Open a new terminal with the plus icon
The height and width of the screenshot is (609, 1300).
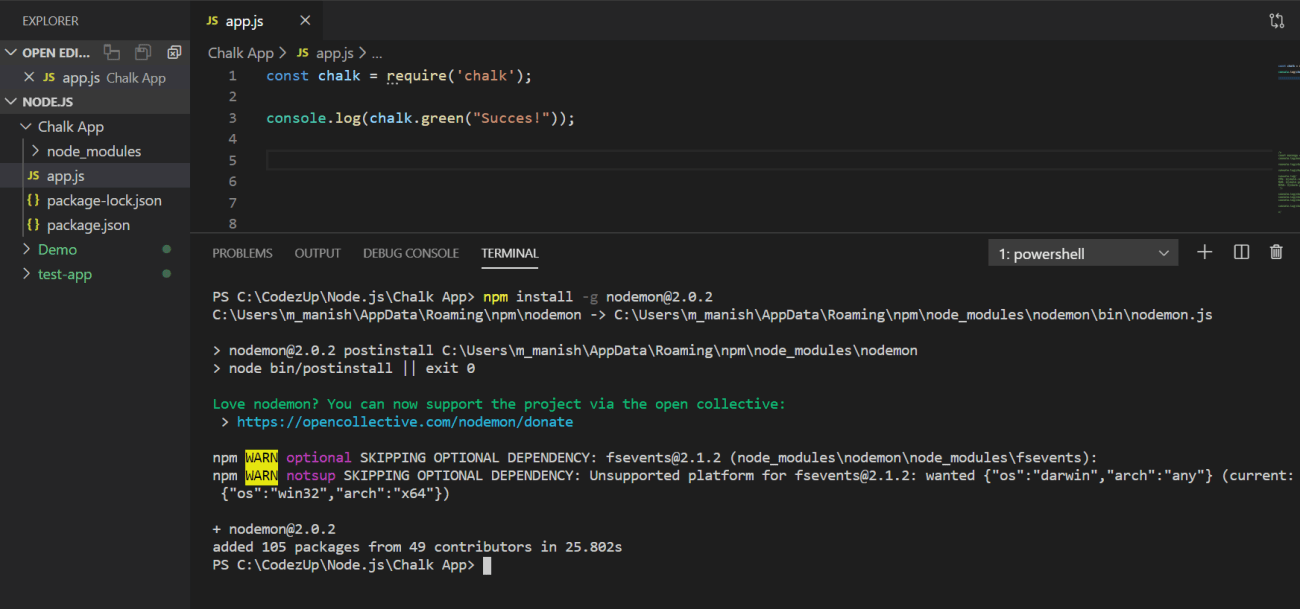coord(1204,252)
